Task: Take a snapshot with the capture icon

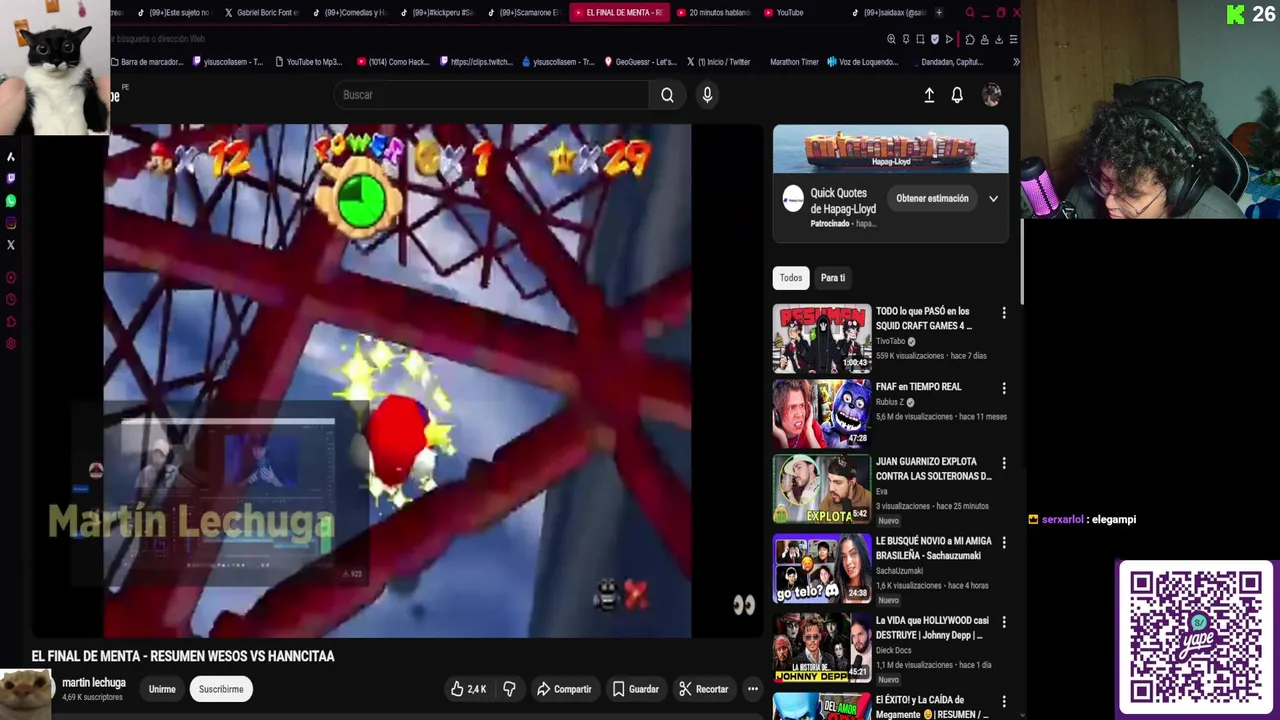Action: coord(920,39)
